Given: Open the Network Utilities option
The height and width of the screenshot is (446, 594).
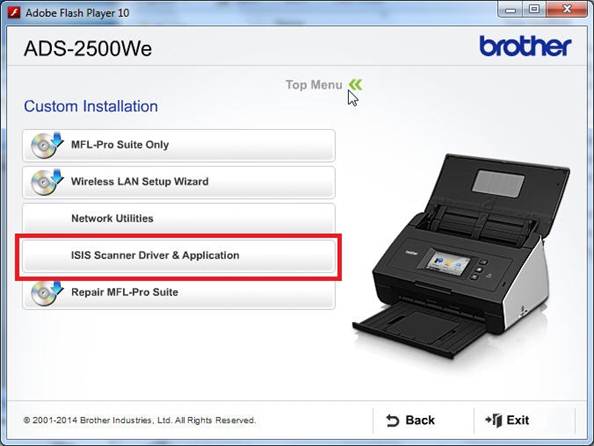Looking at the screenshot, I should pos(179,219).
